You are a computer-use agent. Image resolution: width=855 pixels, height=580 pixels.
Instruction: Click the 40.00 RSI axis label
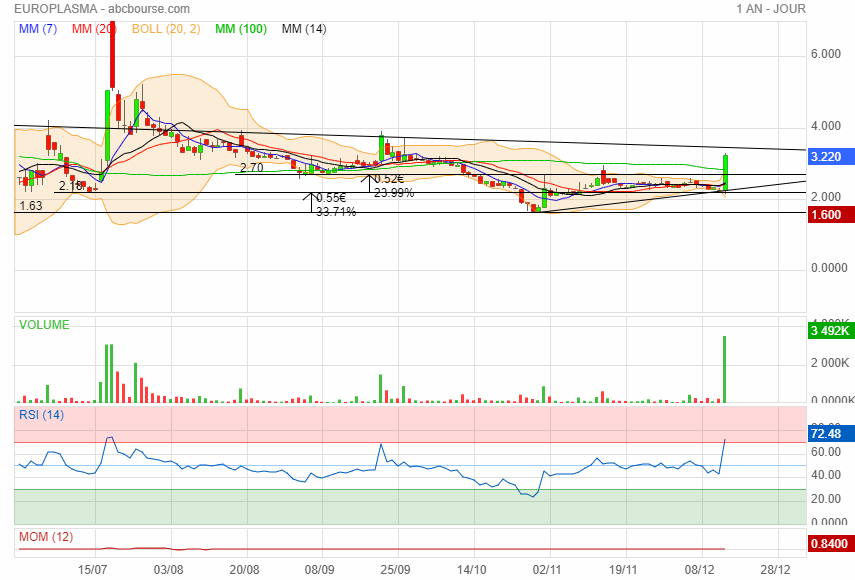[826, 475]
